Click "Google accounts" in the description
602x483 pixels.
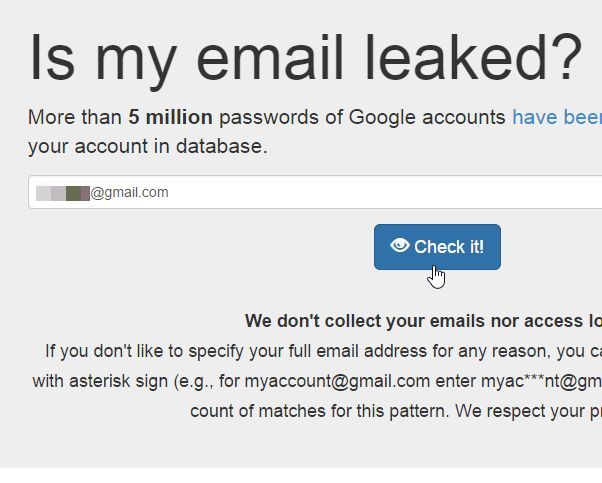tap(427, 118)
